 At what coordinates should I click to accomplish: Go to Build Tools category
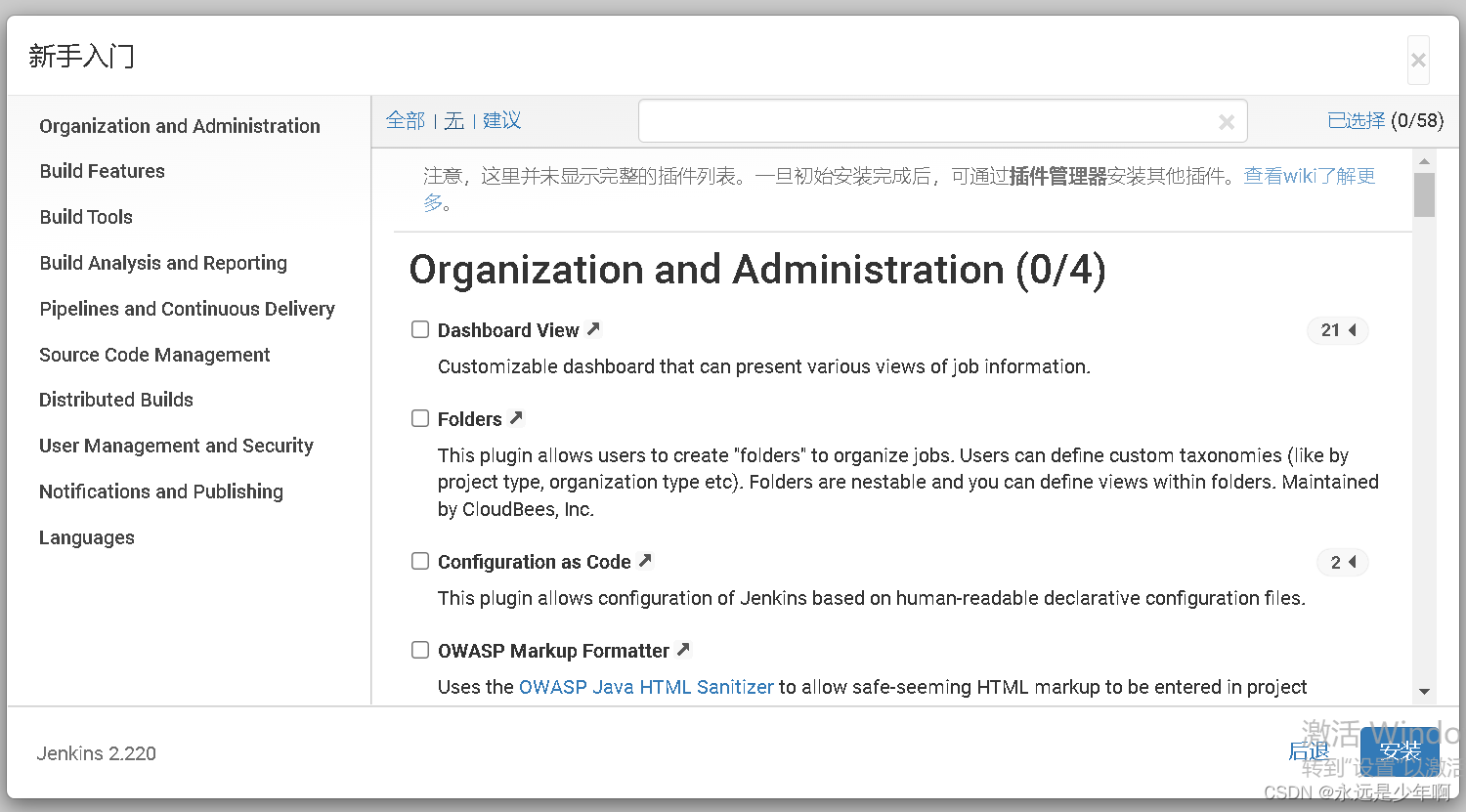point(86,217)
